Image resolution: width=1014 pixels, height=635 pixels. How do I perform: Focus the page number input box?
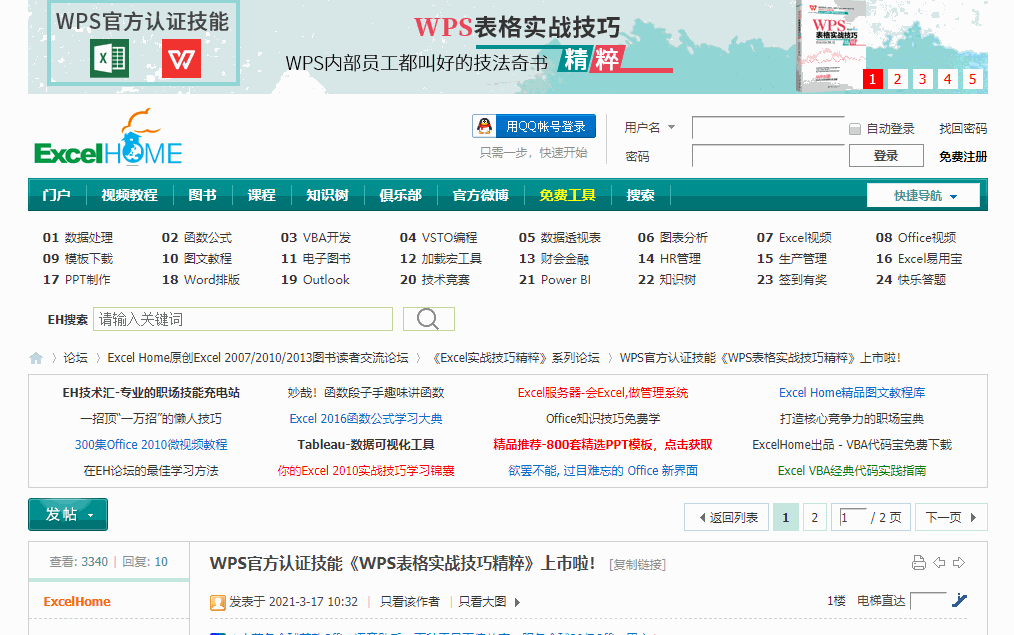(852, 517)
